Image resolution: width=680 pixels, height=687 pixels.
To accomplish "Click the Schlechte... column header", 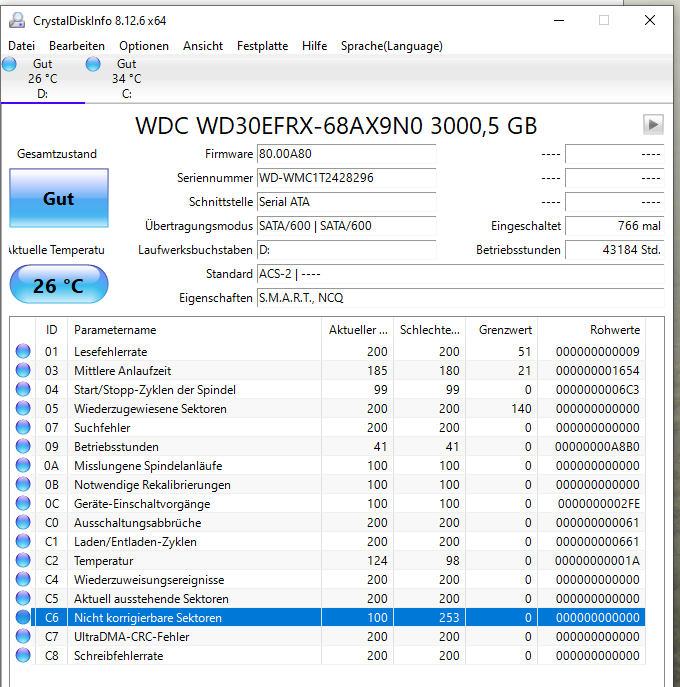I will (x=429, y=329).
